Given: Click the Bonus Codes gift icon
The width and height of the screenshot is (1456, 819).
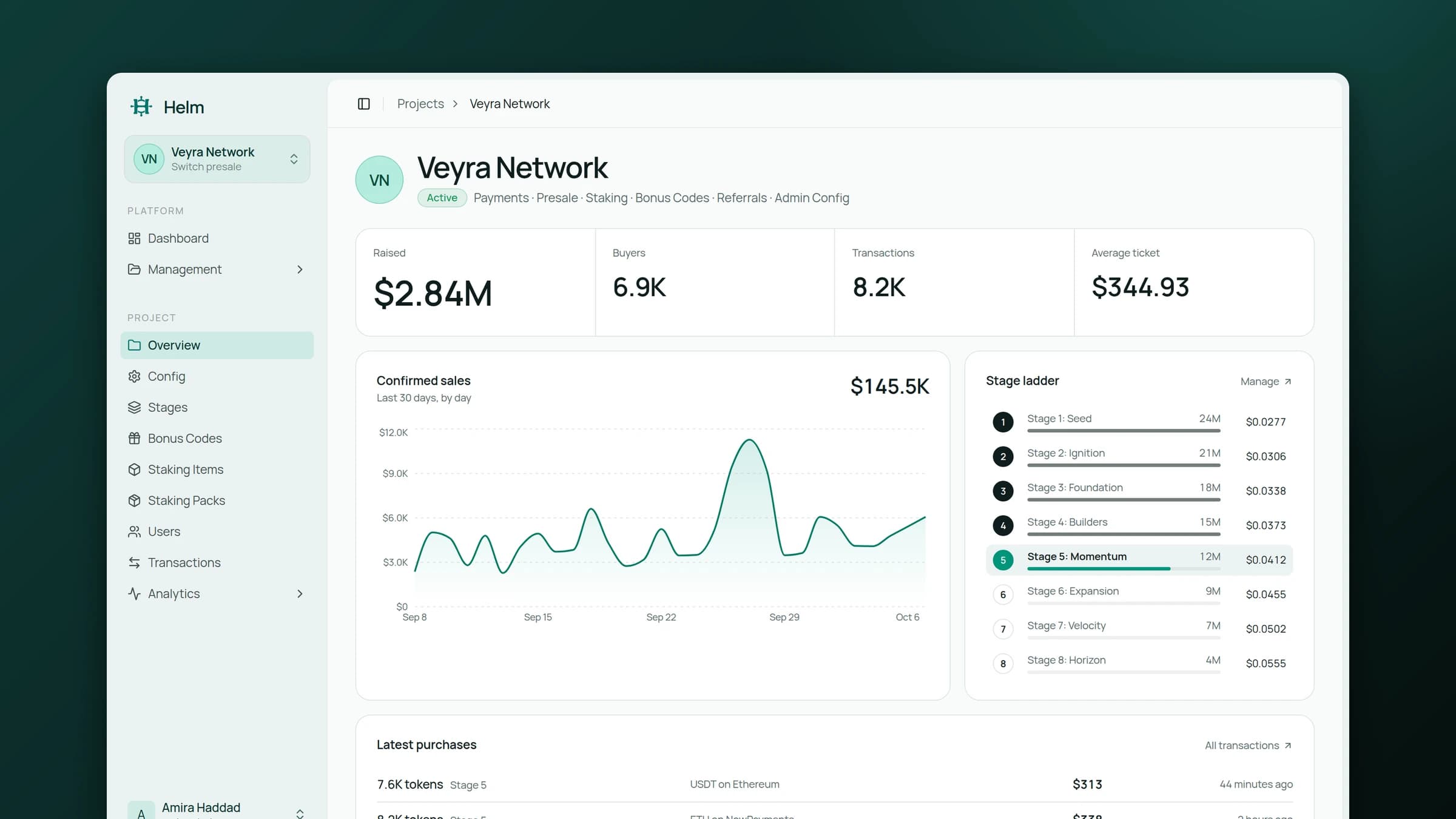Looking at the screenshot, I should [134, 439].
